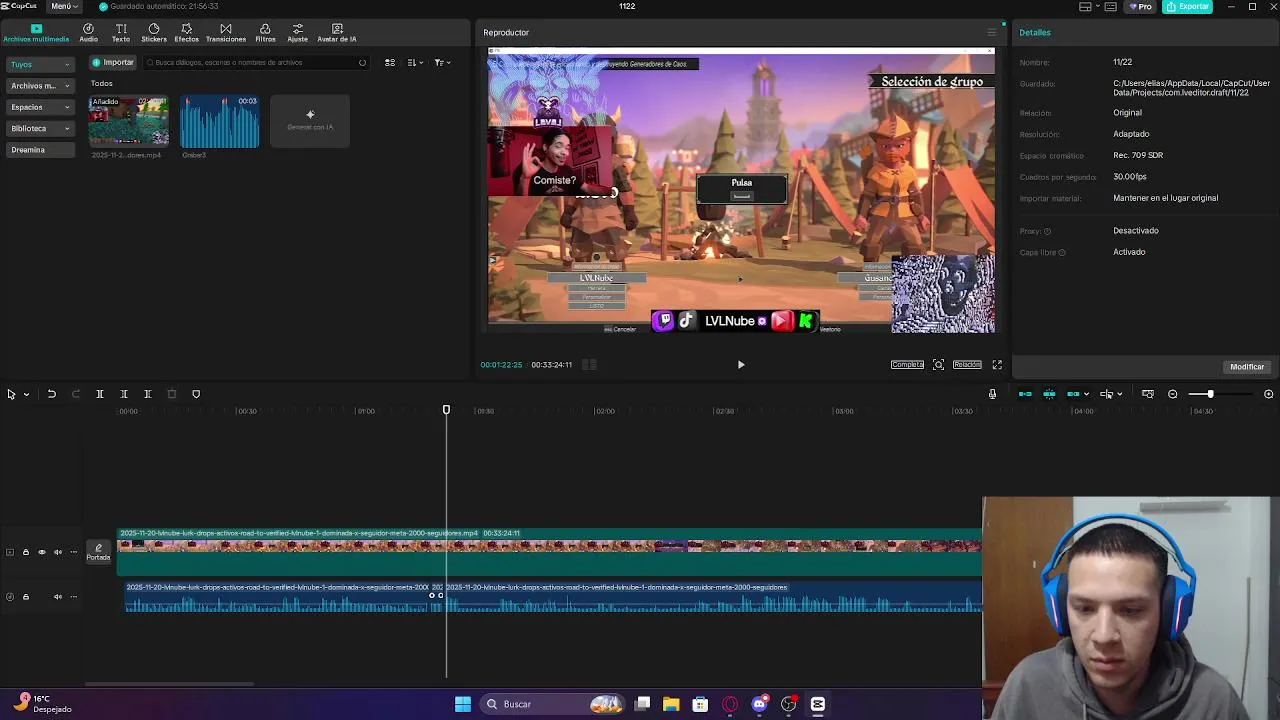Open the Avatar de IA tab
This screenshot has width=1280, height=720.
(337, 33)
